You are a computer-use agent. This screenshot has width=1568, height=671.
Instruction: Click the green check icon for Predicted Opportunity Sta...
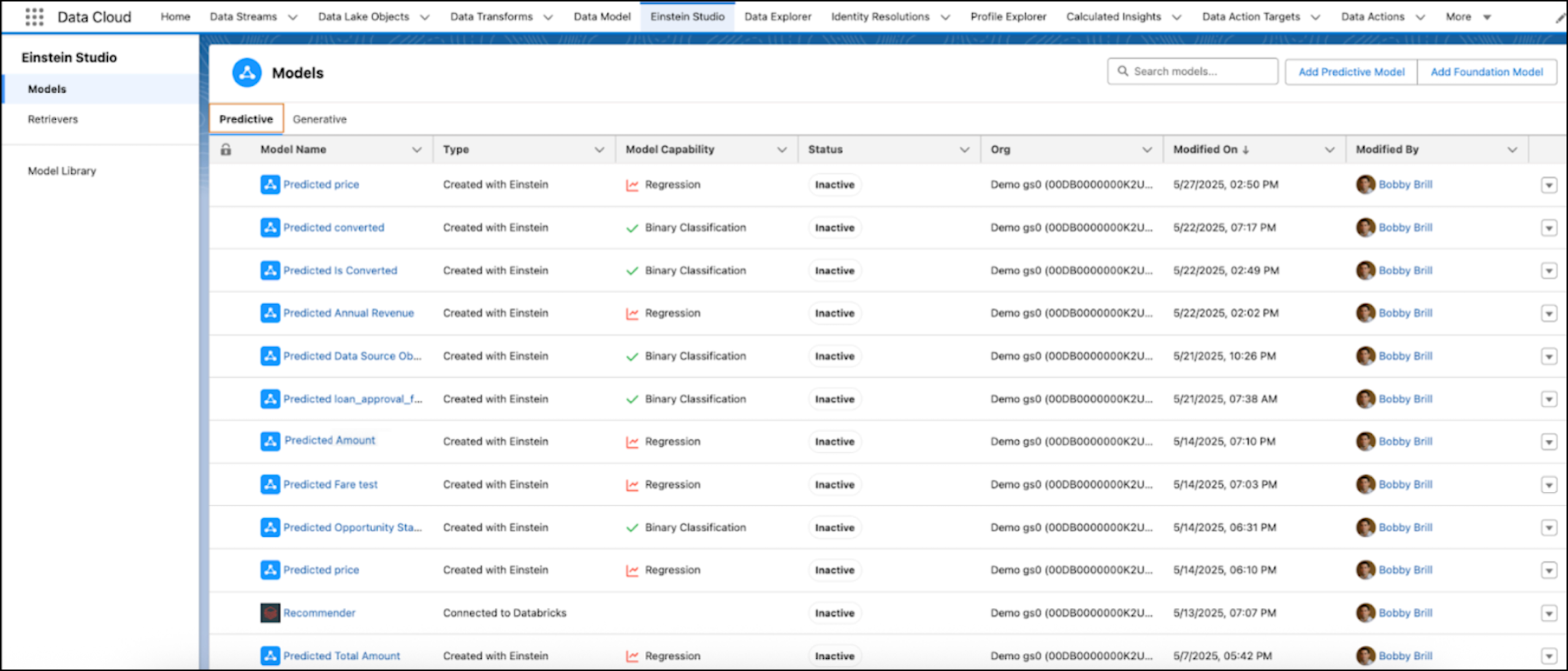coord(632,527)
